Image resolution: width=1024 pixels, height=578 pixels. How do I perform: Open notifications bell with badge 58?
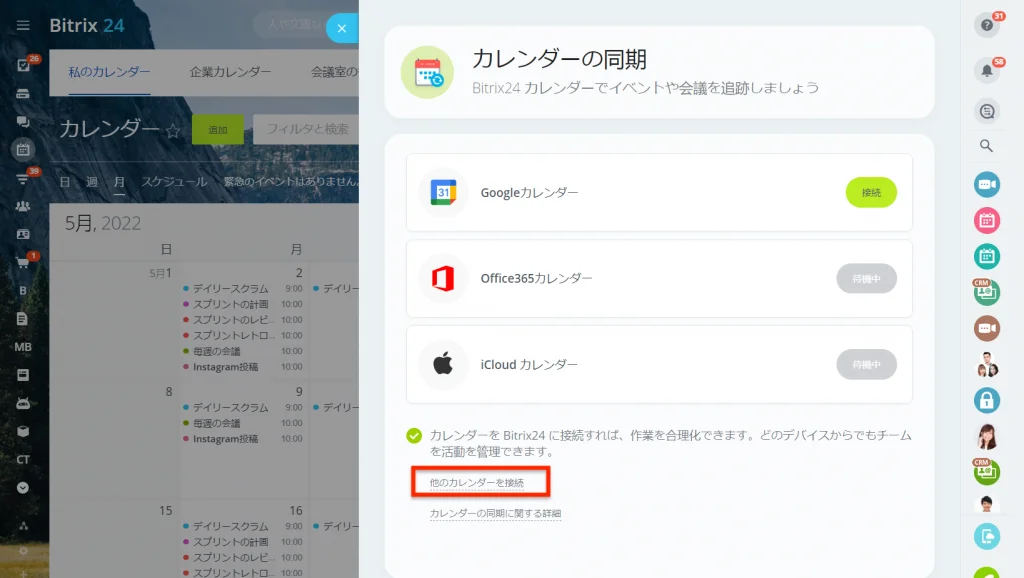(987, 70)
